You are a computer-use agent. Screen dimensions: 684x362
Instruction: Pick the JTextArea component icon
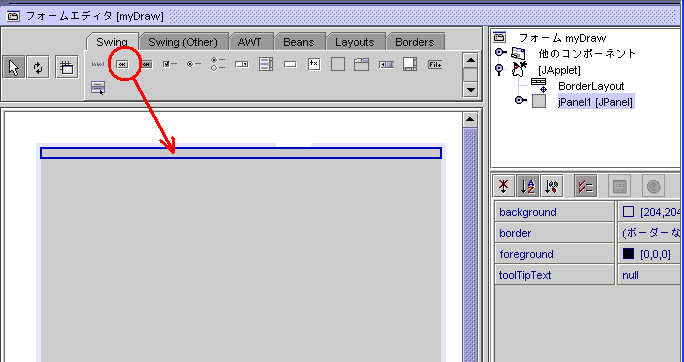click(314, 64)
